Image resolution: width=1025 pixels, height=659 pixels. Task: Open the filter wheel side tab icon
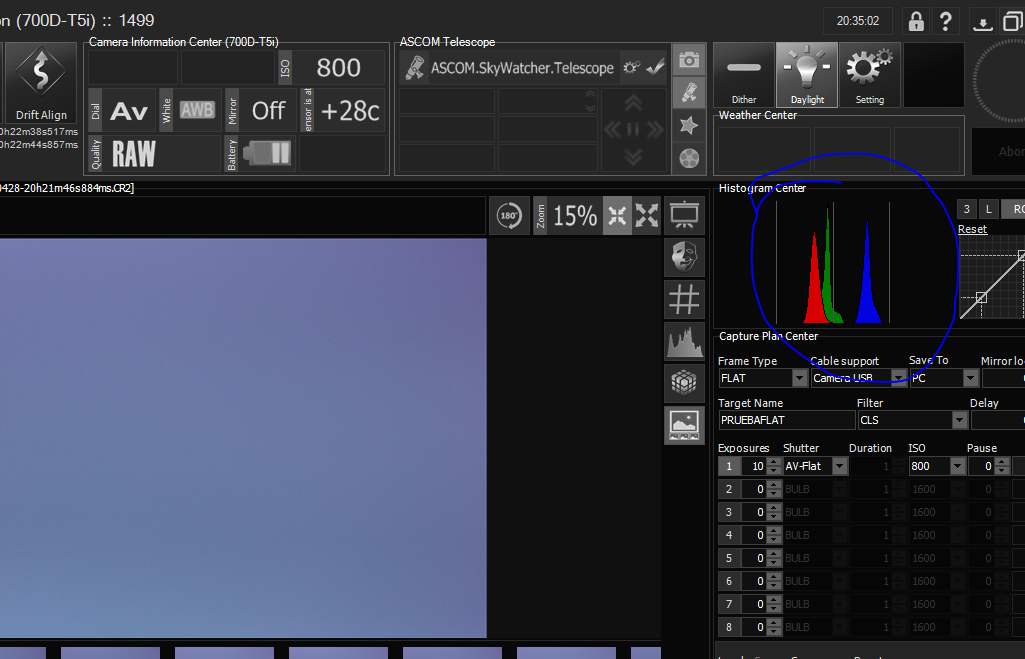[689, 158]
